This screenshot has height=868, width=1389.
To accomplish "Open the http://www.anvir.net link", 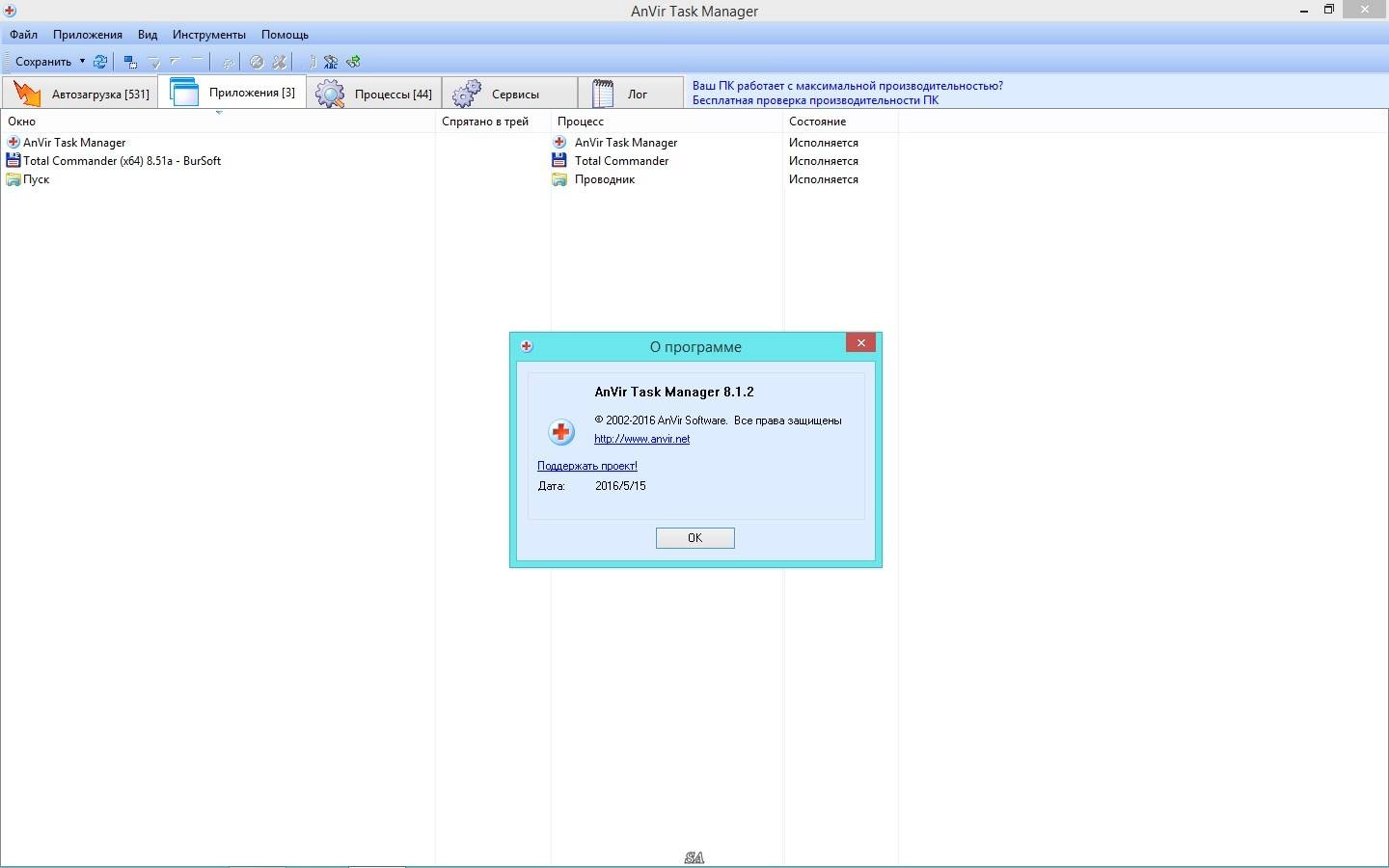I will 641,439.
